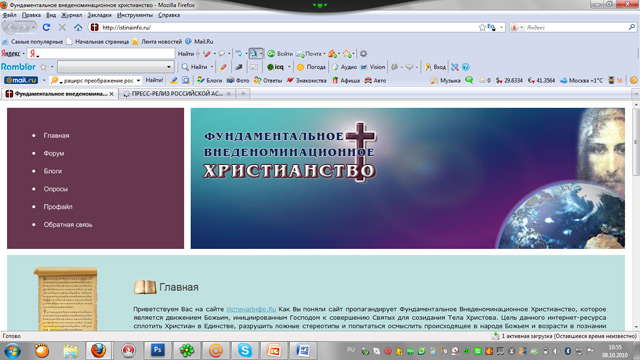Open Photoshop from the taskbar
640x360 pixels.
click(158, 351)
